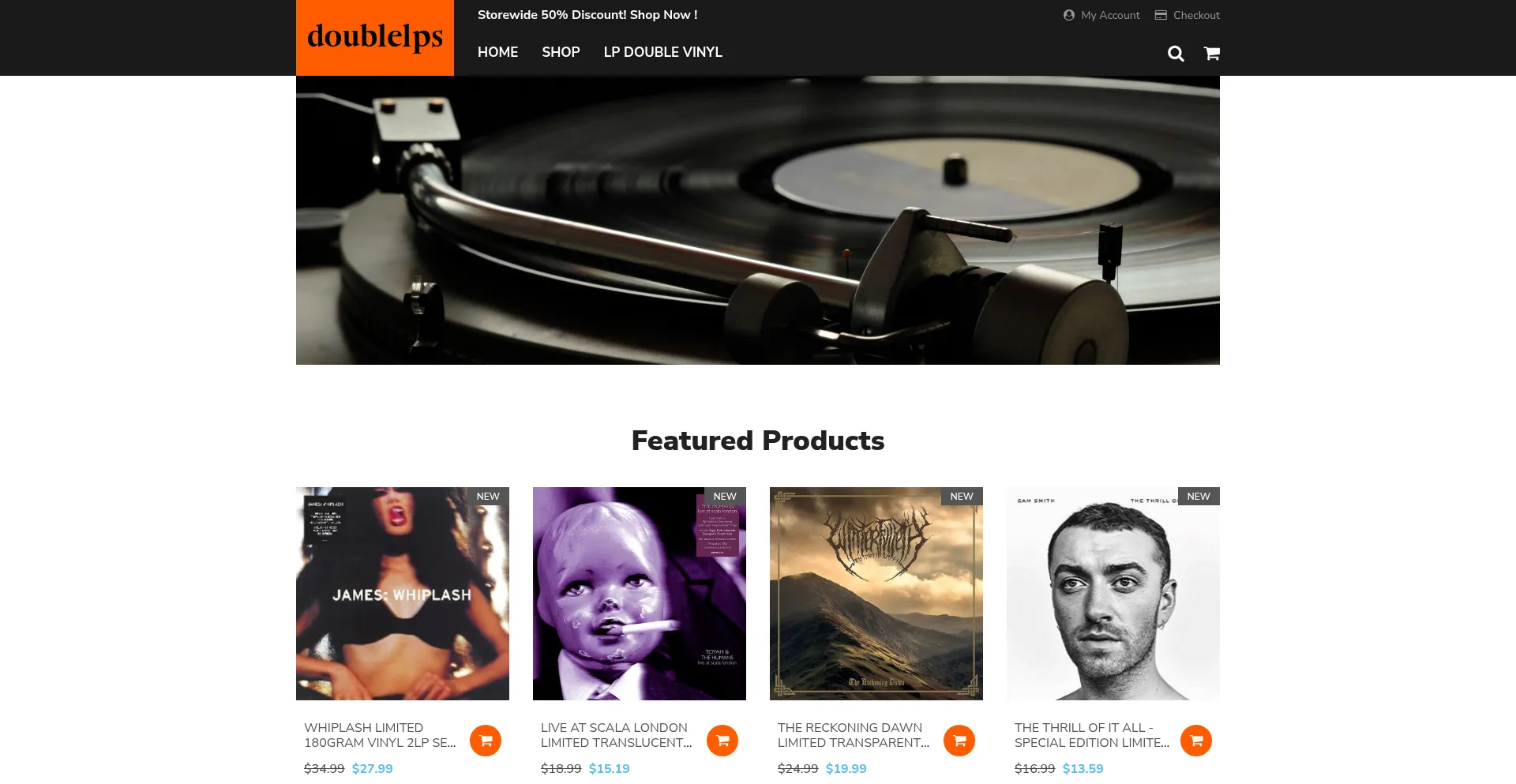1516x784 pixels.
Task: Open Live At Scala London product title
Action: click(617, 735)
